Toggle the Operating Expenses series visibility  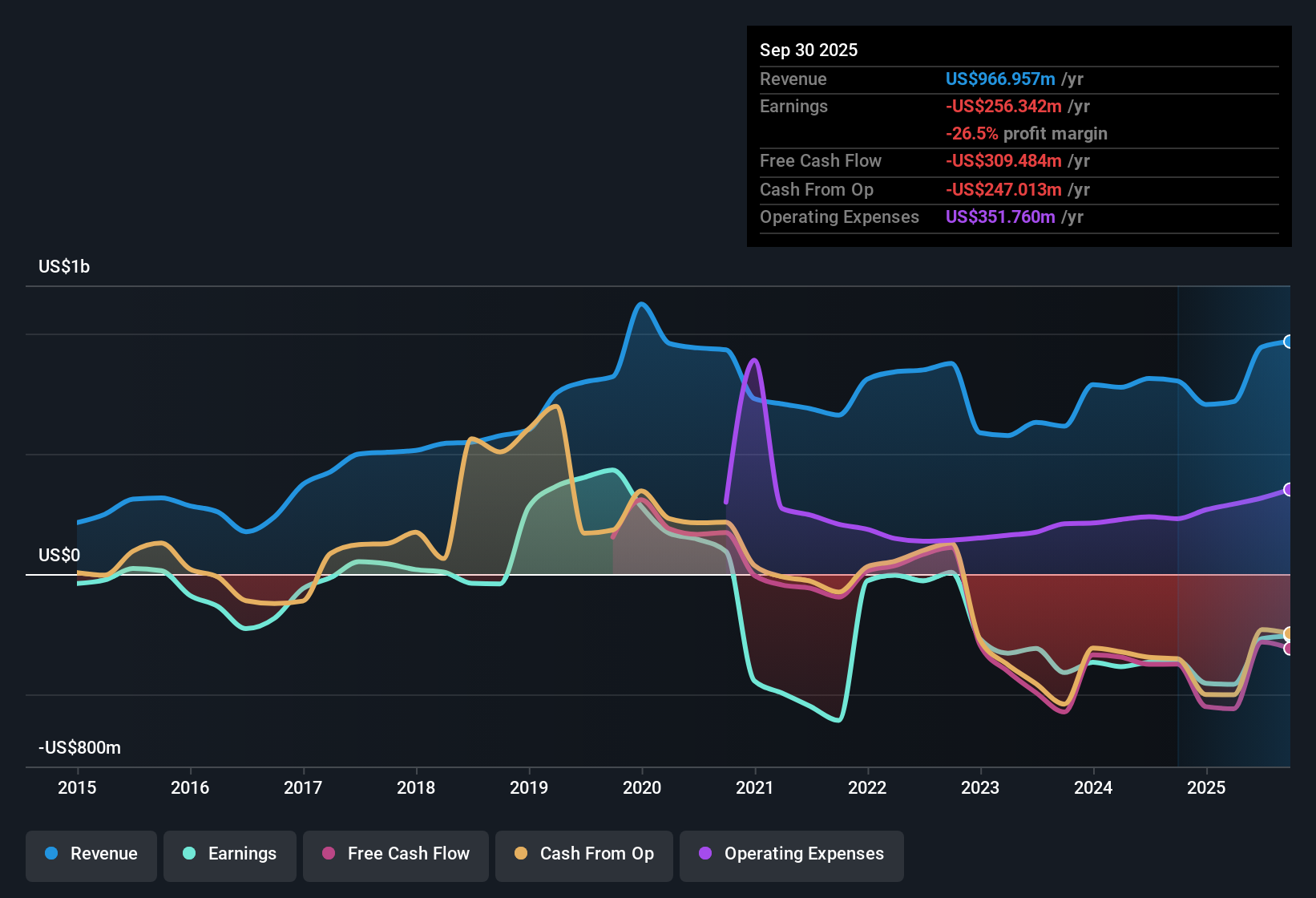791,856
